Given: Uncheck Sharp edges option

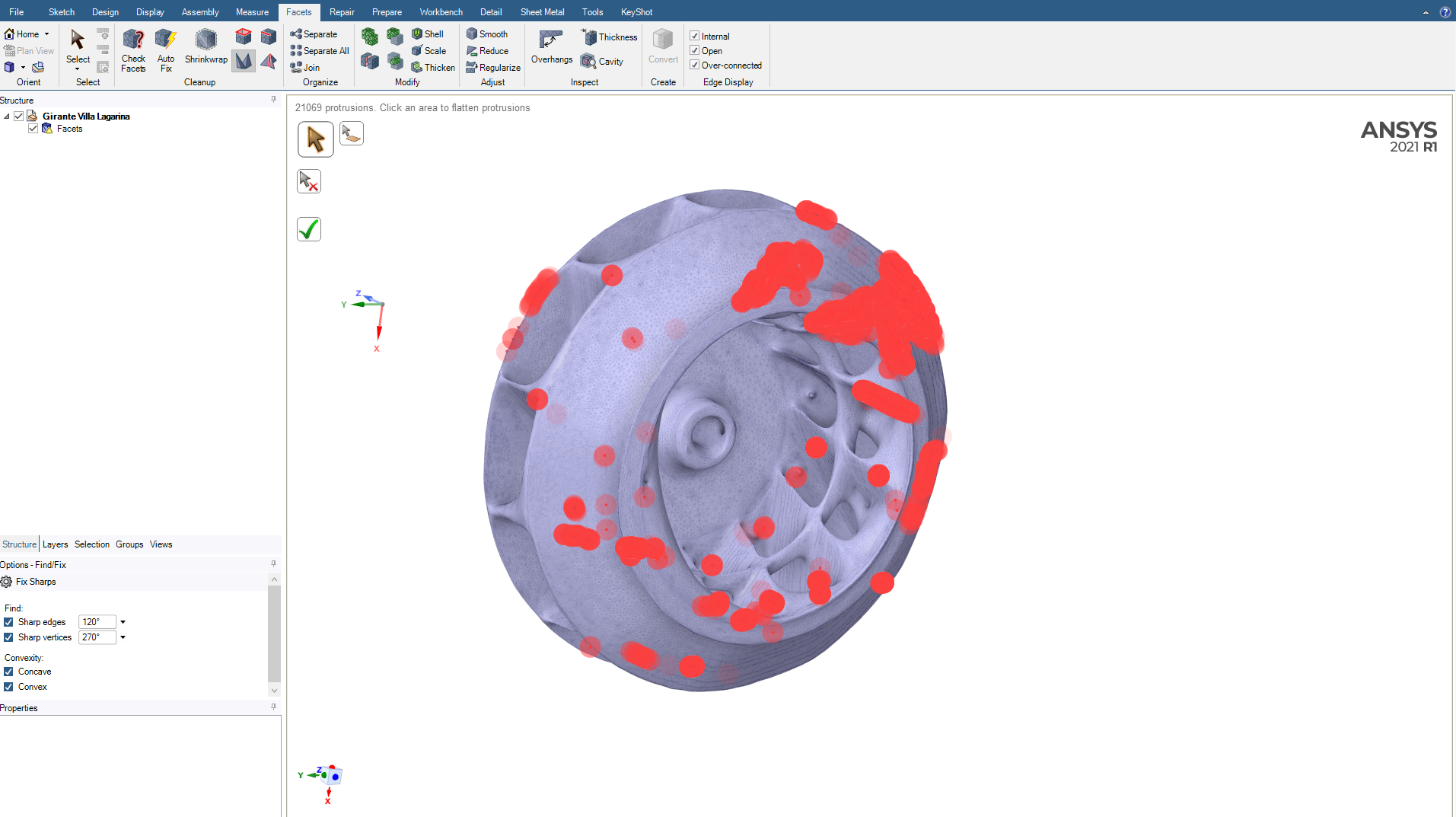Looking at the screenshot, I should (8, 622).
